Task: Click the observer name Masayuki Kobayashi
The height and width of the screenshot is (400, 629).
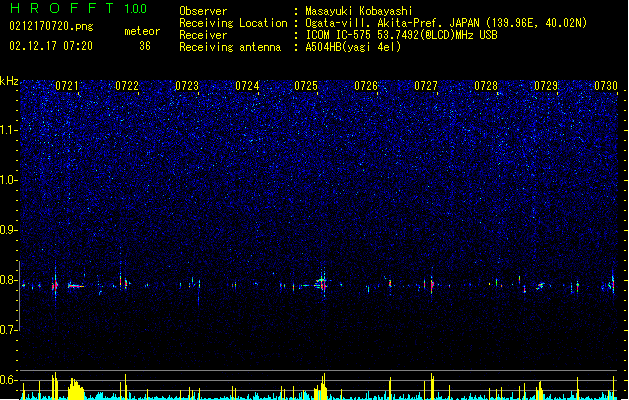Action: point(359,11)
